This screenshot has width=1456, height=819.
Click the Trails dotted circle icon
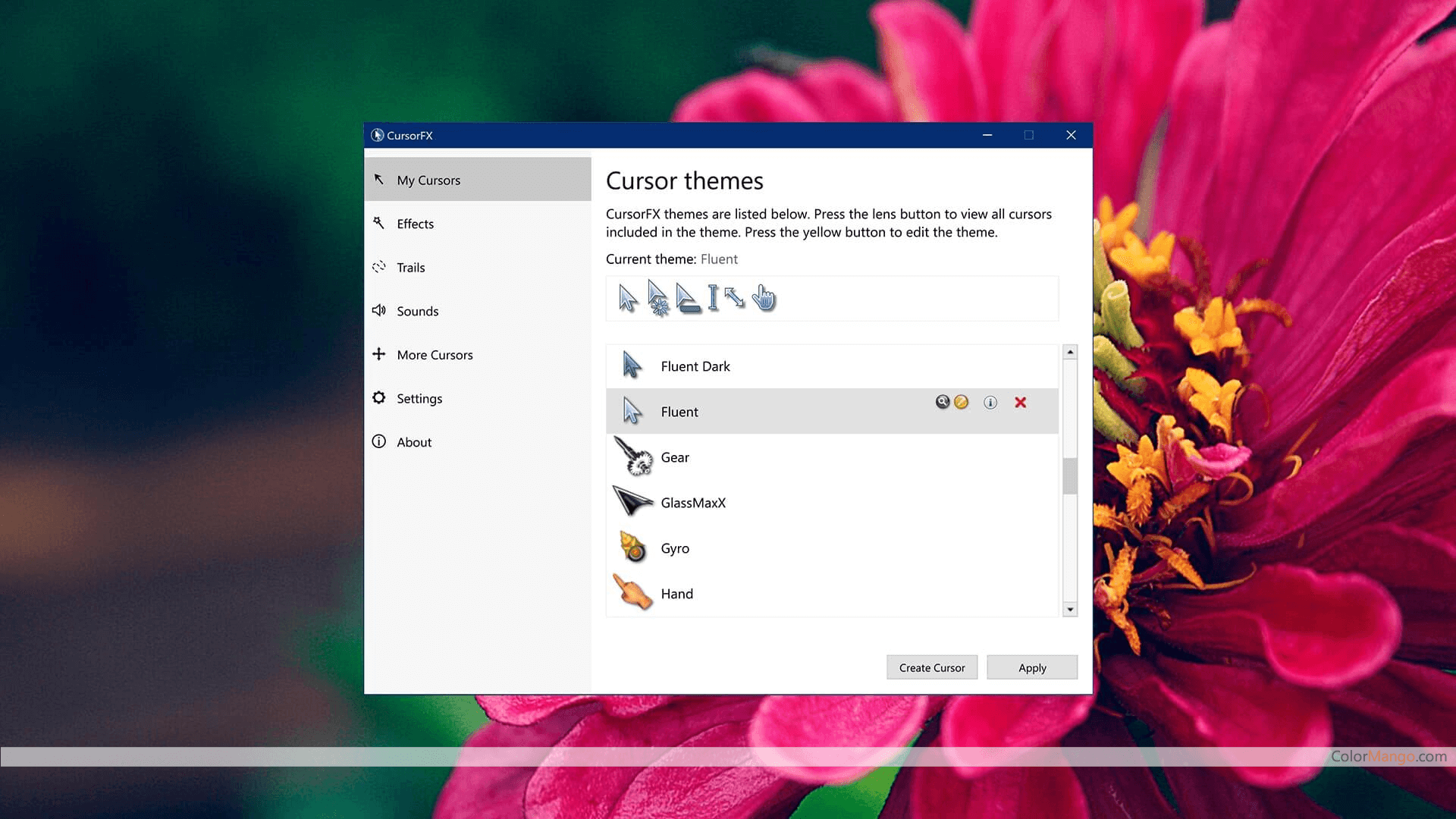(x=379, y=267)
